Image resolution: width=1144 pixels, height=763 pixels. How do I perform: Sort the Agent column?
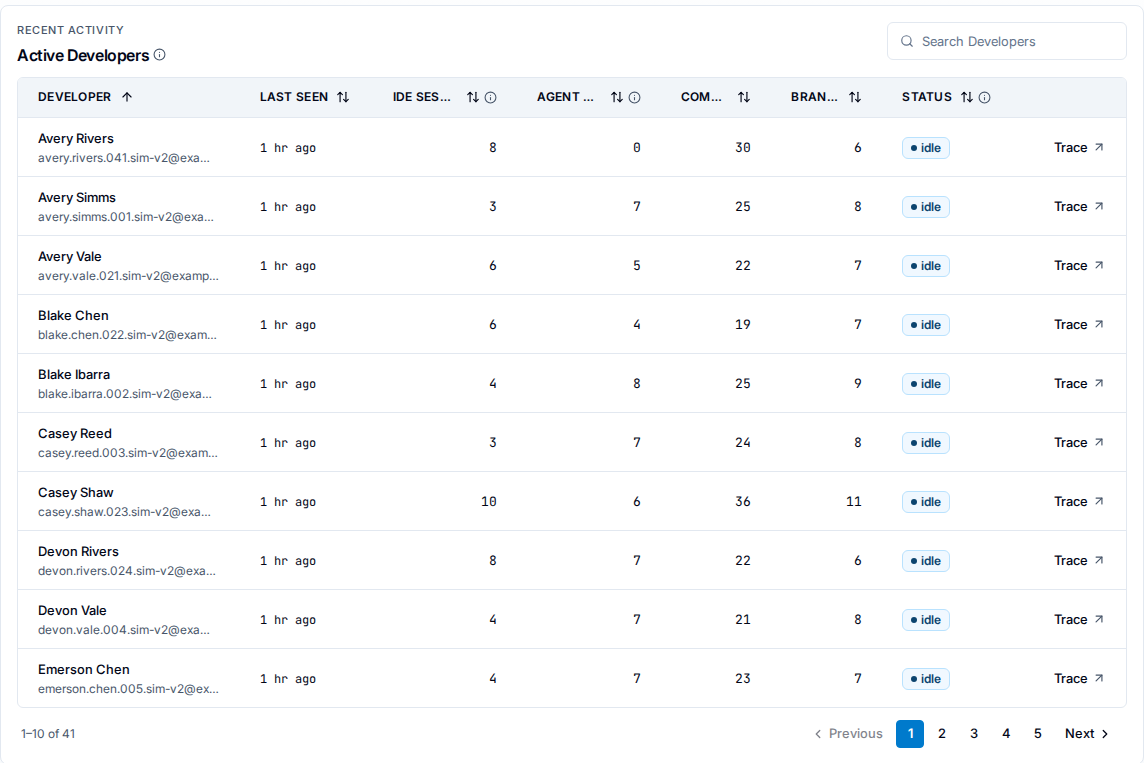[x=617, y=97]
